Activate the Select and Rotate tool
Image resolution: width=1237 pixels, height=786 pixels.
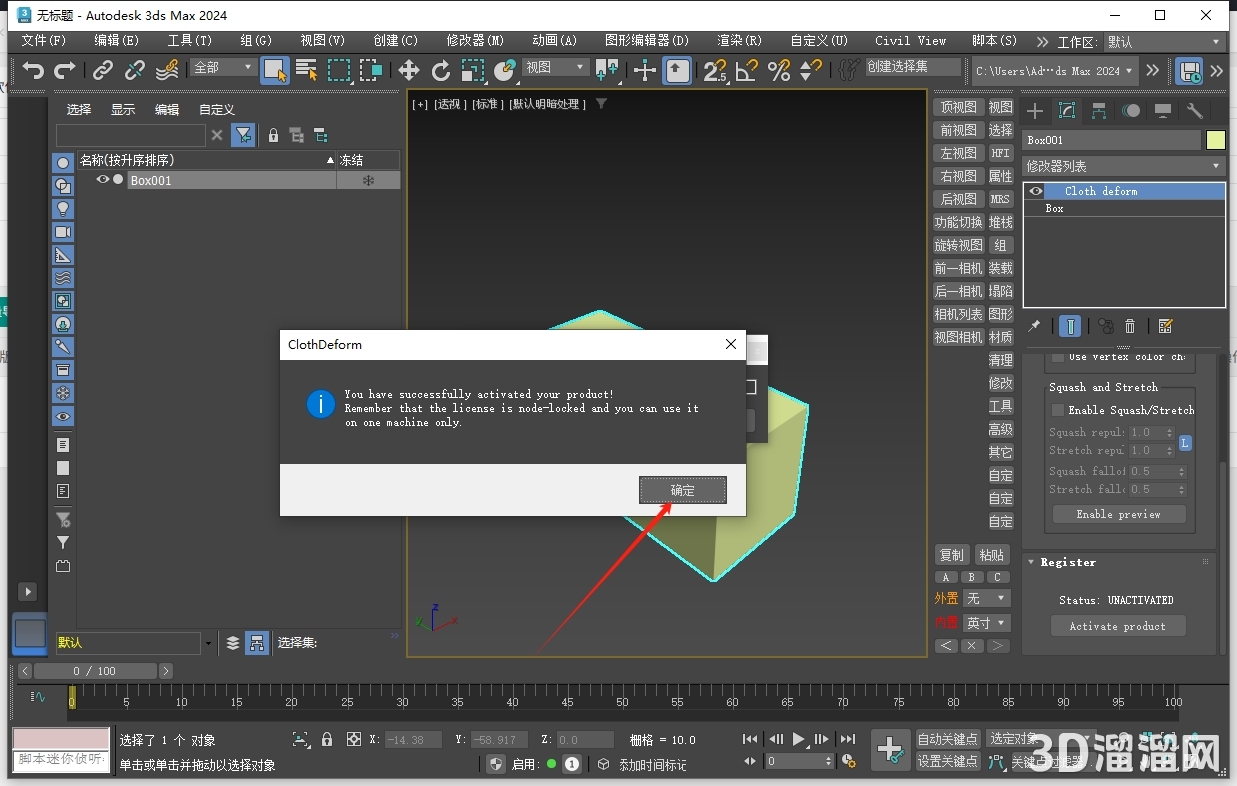click(x=441, y=70)
